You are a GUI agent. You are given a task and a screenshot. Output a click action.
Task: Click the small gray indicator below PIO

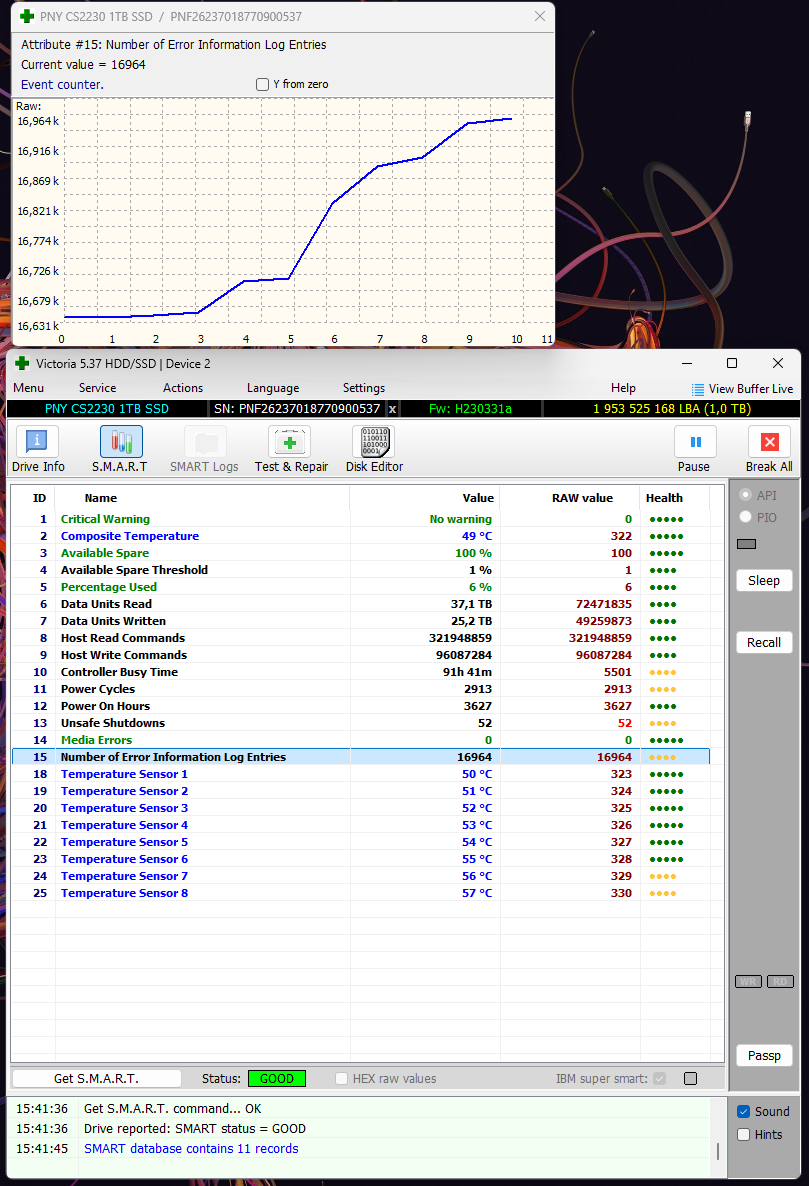tap(746, 544)
